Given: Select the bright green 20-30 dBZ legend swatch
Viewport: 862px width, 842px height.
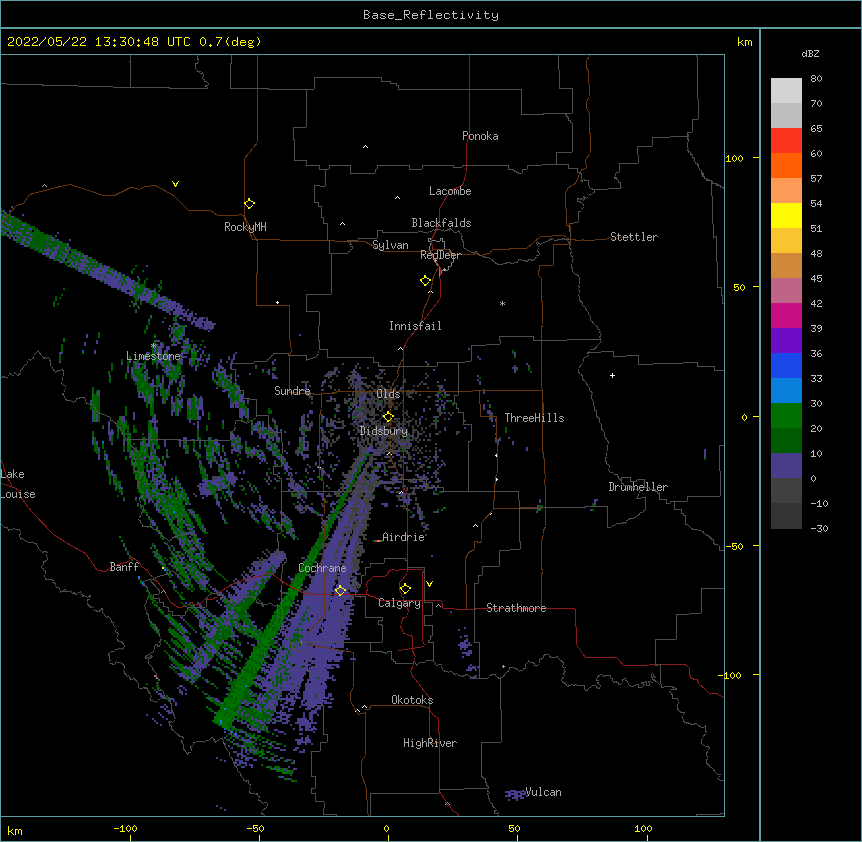Looking at the screenshot, I should (786, 416).
